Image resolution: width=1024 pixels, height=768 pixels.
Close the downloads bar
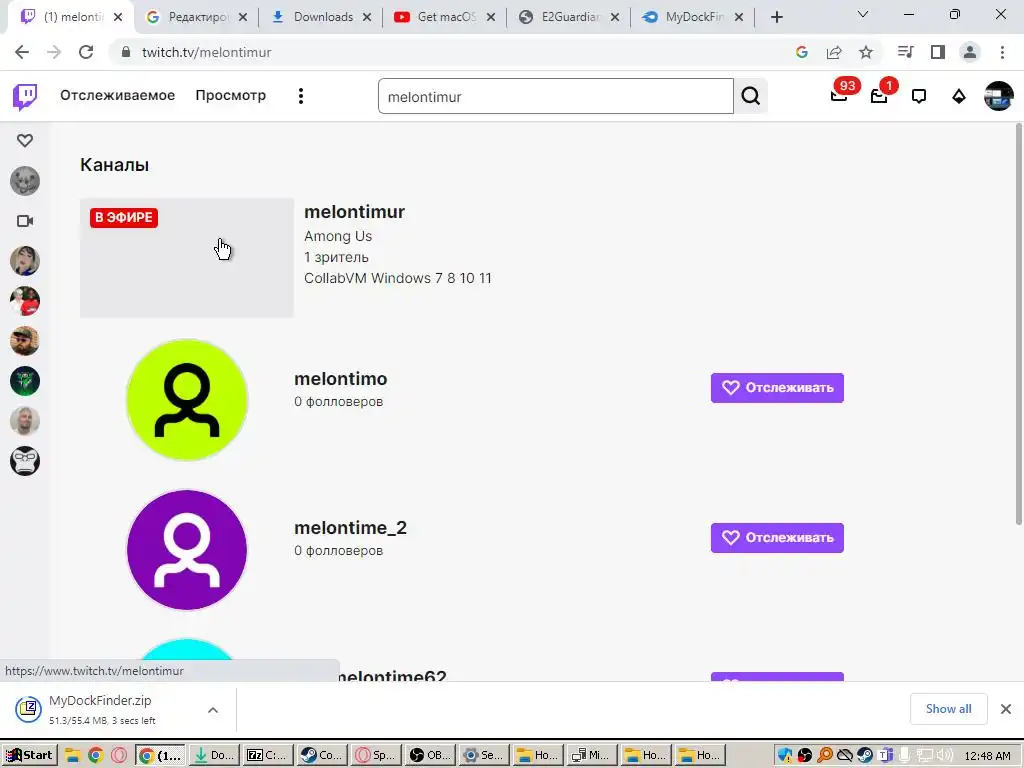(1006, 709)
